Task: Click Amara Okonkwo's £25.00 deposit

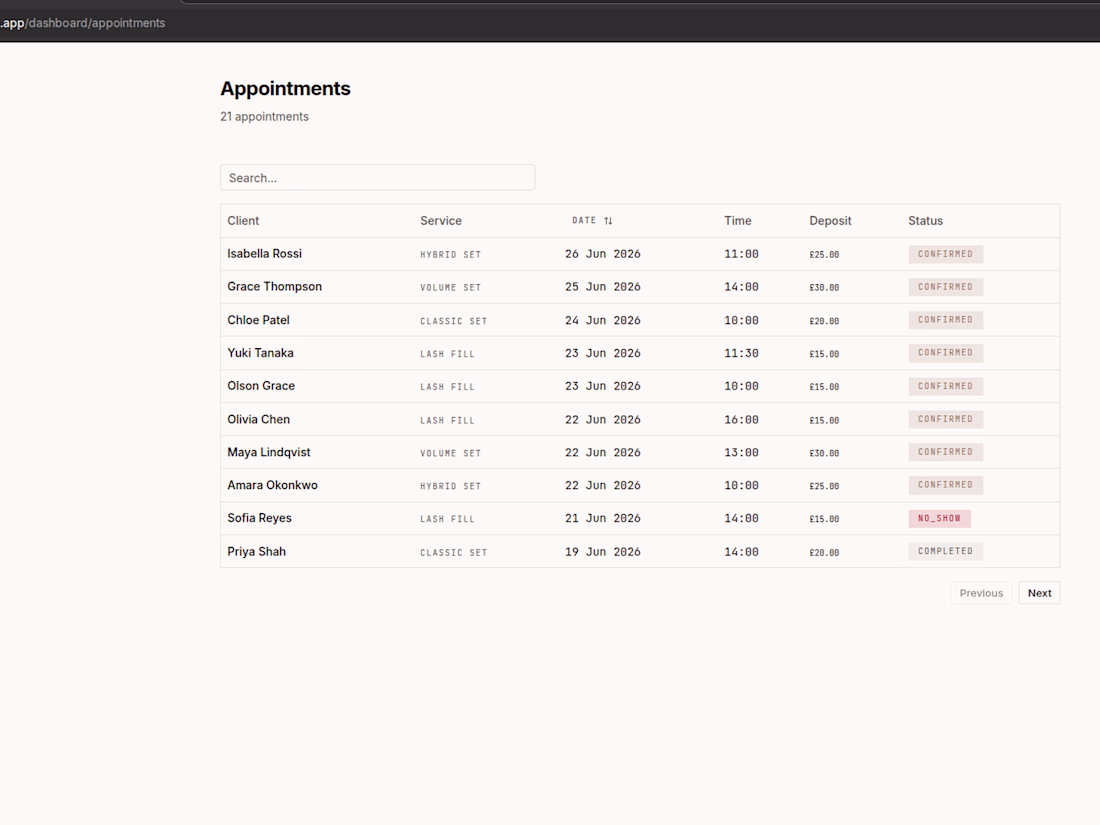Action: coord(824,485)
